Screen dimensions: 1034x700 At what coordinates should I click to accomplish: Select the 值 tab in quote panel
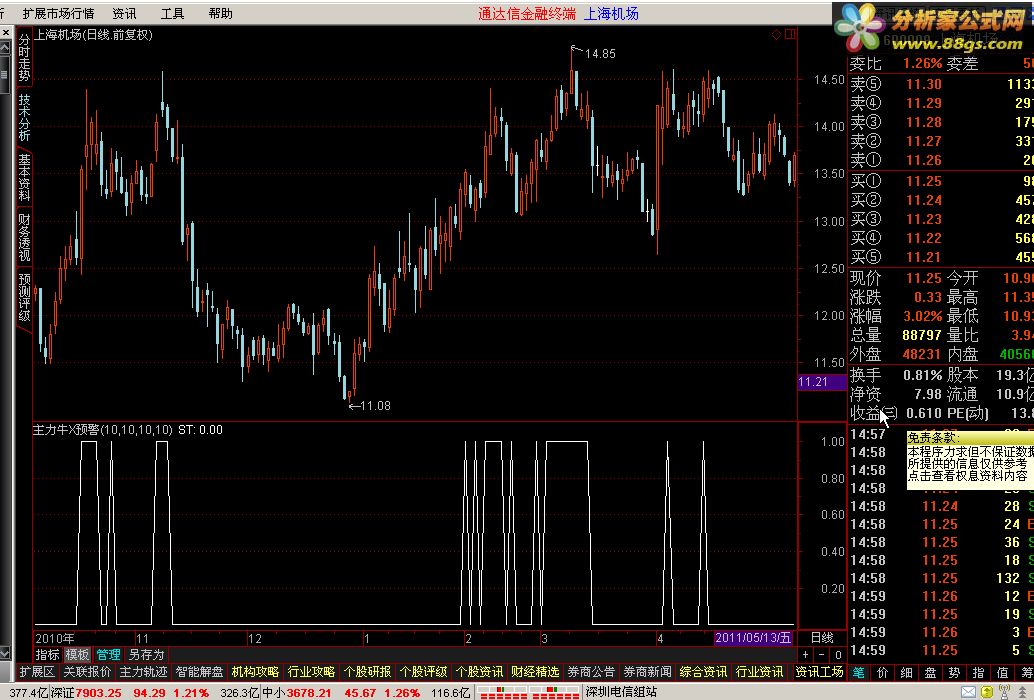(1002, 672)
